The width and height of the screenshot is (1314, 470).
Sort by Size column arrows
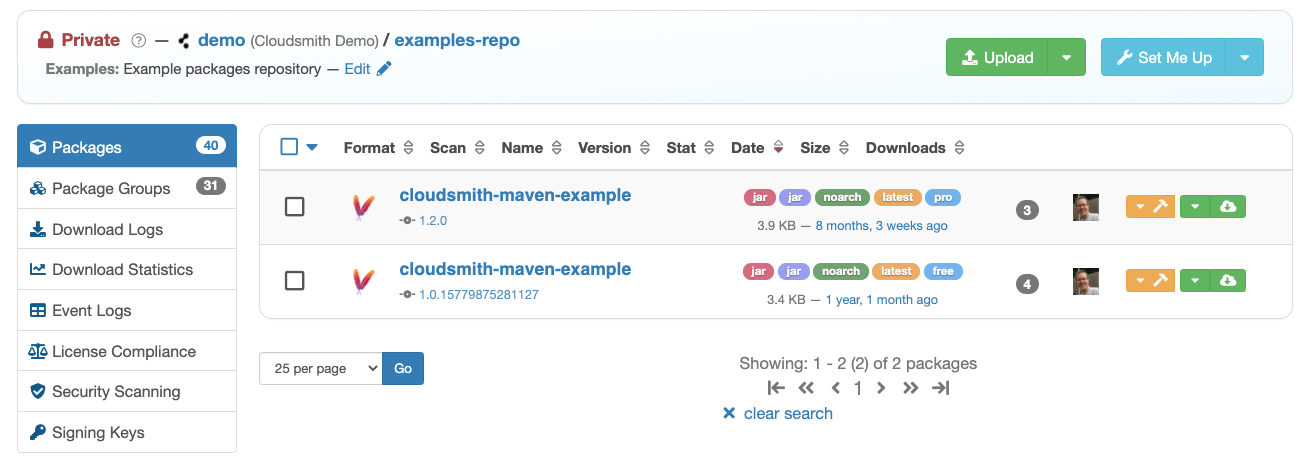844,148
